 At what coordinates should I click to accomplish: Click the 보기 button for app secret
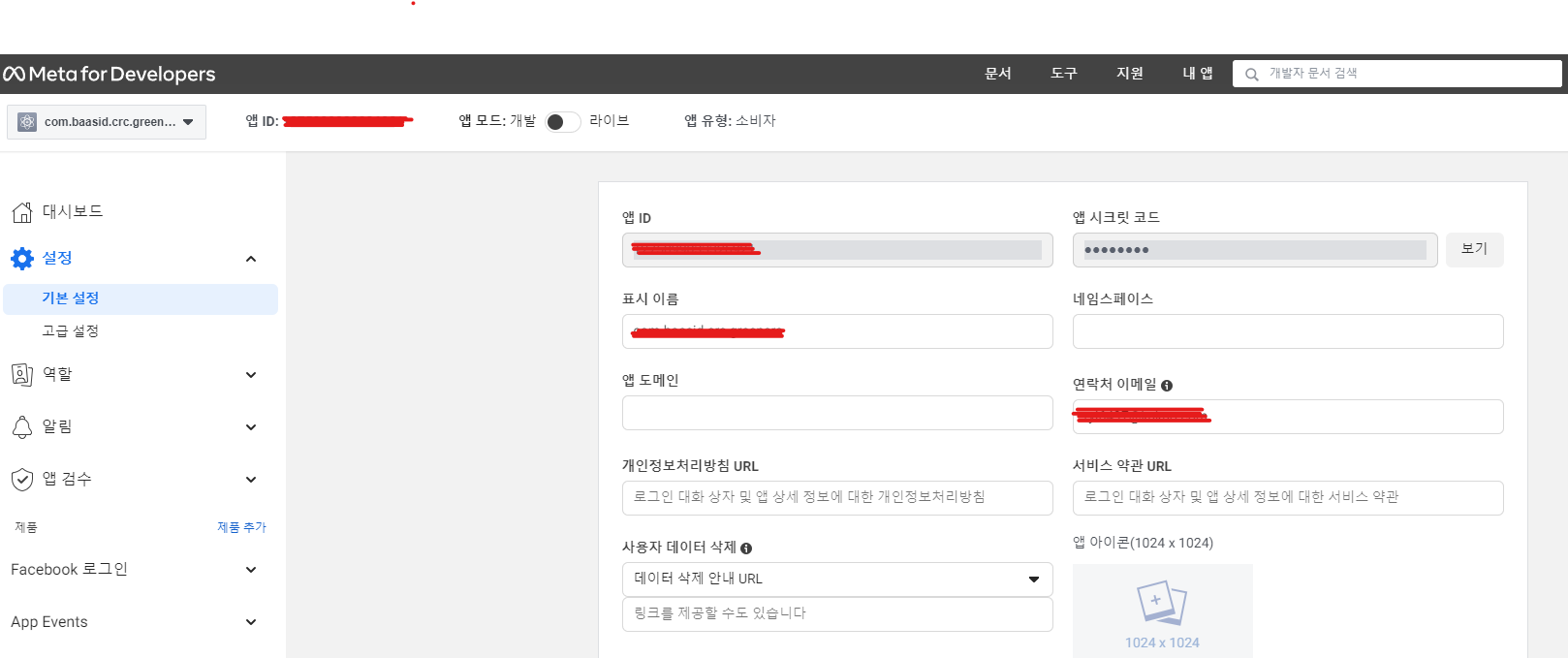(x=1474, y=249)
